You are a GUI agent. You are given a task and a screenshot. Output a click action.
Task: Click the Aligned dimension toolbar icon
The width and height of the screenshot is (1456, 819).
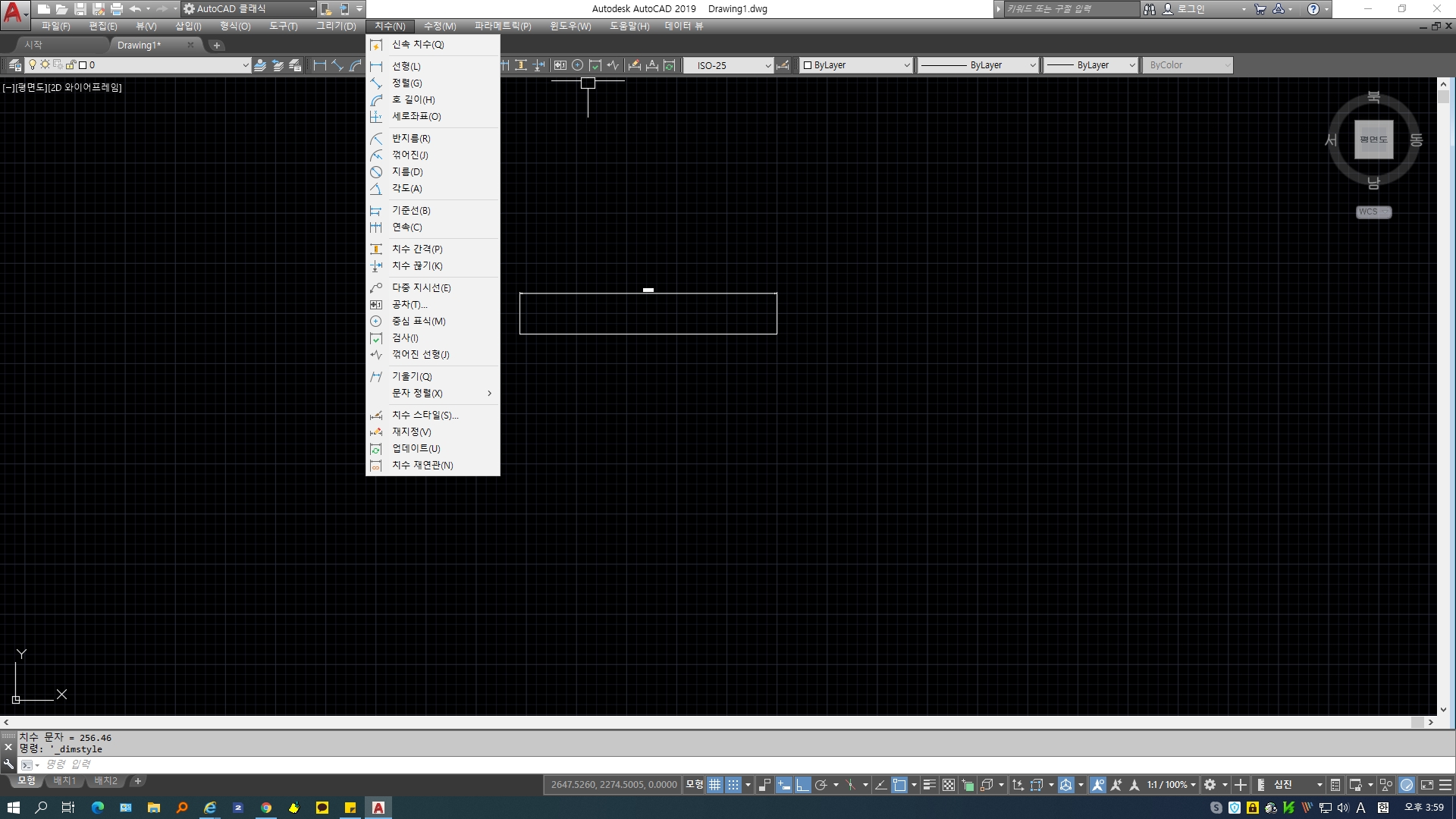338,65
